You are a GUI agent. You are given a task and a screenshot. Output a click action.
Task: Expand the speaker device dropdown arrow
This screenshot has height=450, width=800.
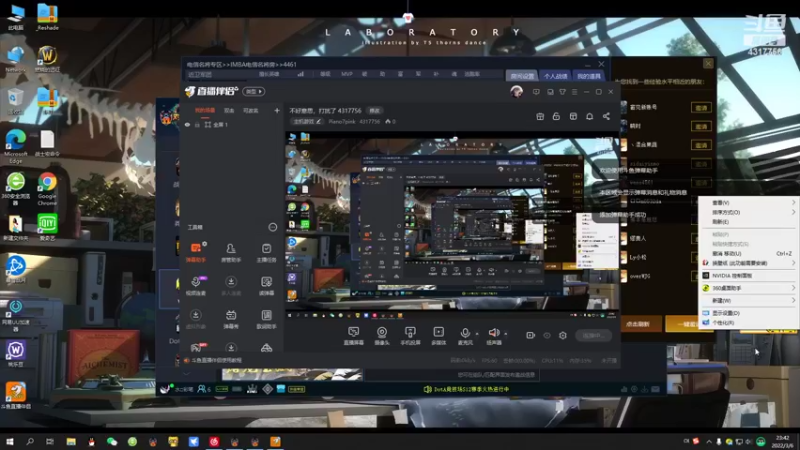pyautogui.click(x=506, y=334)
